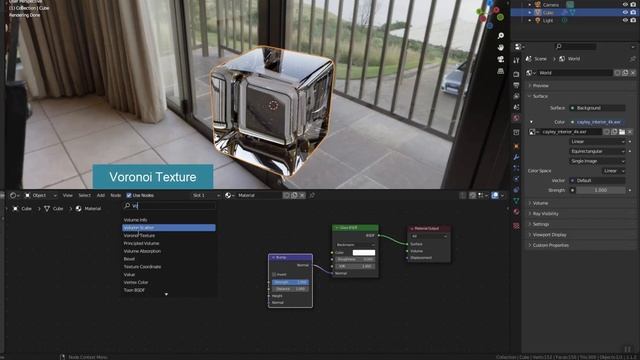The width and height of the screenshot is (640, 360).
Task: Open the Output properties tab icon
Action: click(x=516, y=85)
